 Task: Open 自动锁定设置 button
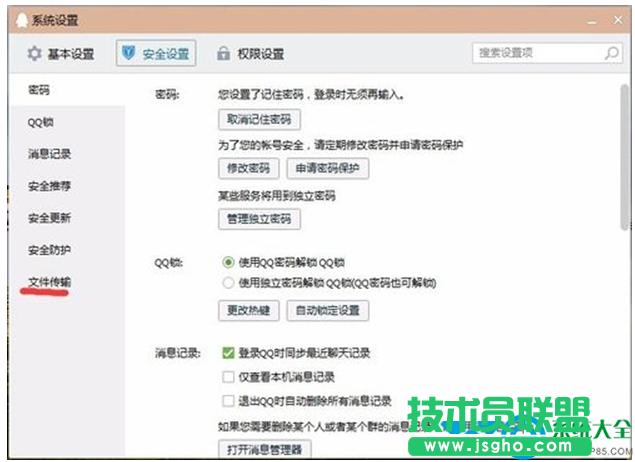click(327, 310)
